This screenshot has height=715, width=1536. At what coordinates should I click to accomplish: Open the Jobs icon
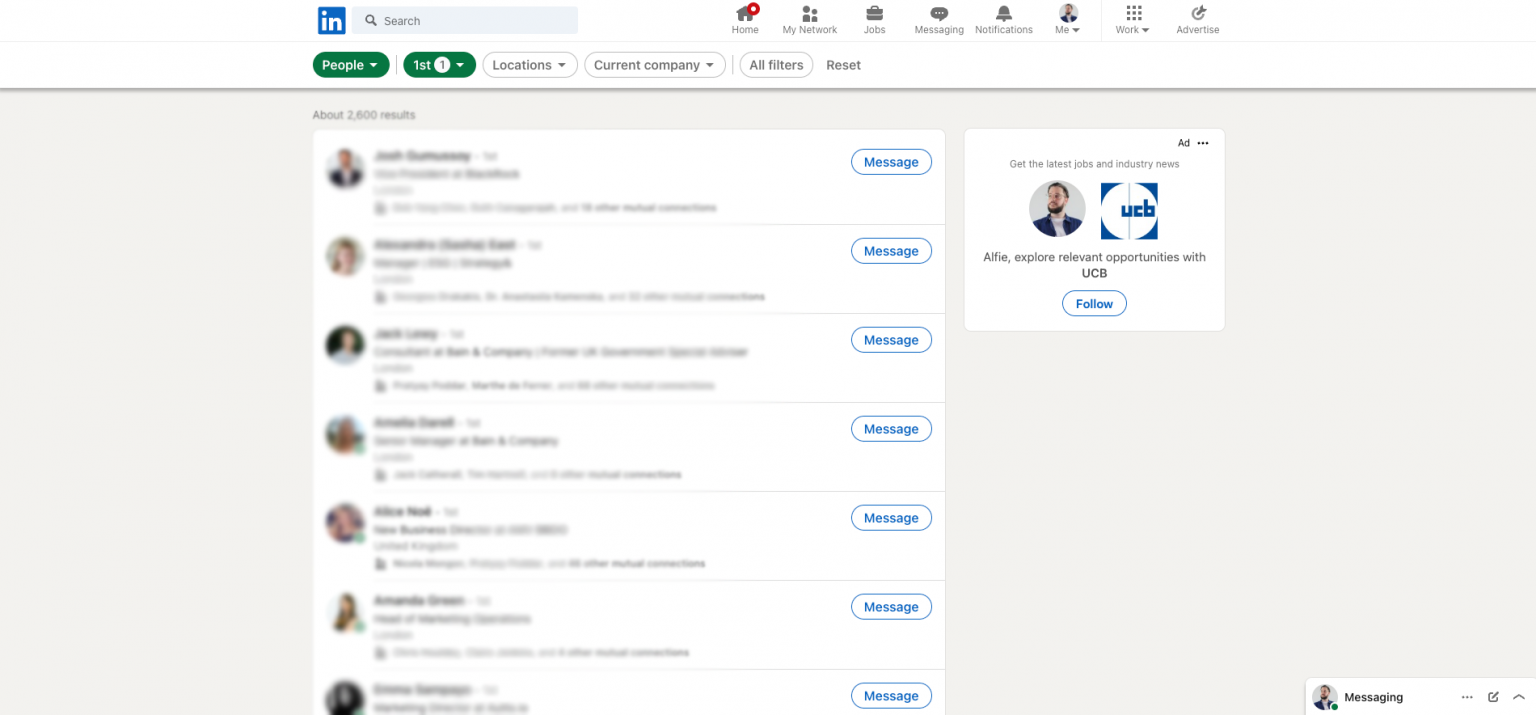coord(874,18)
